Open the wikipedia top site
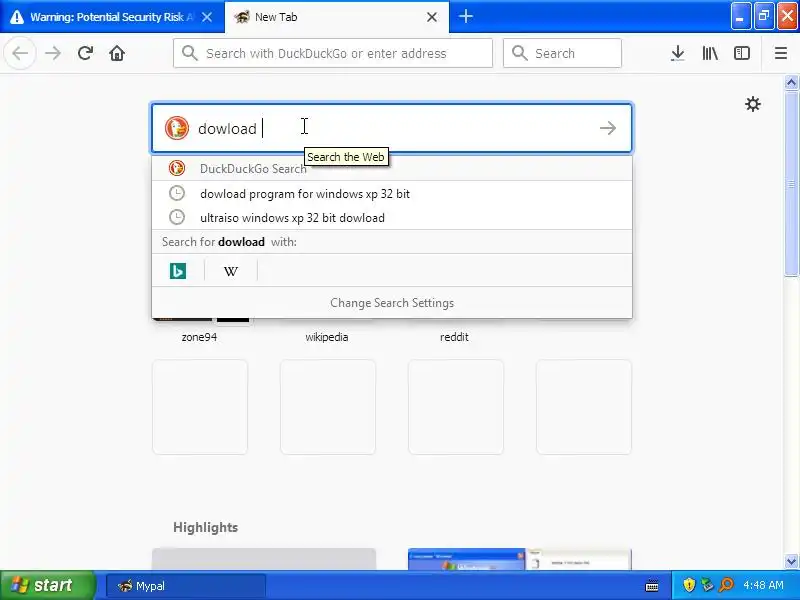 point(327,337)
